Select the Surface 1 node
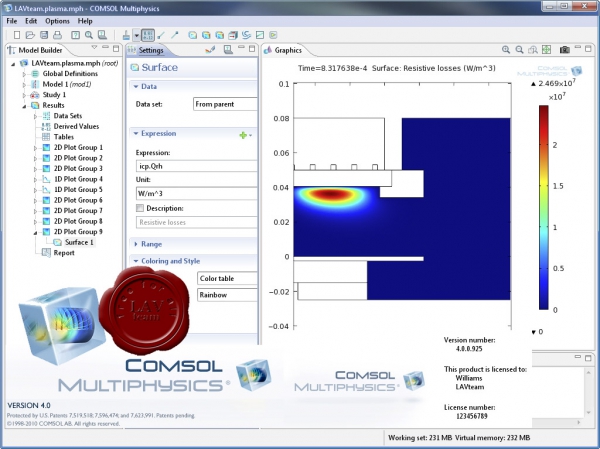 click(79, 242)
